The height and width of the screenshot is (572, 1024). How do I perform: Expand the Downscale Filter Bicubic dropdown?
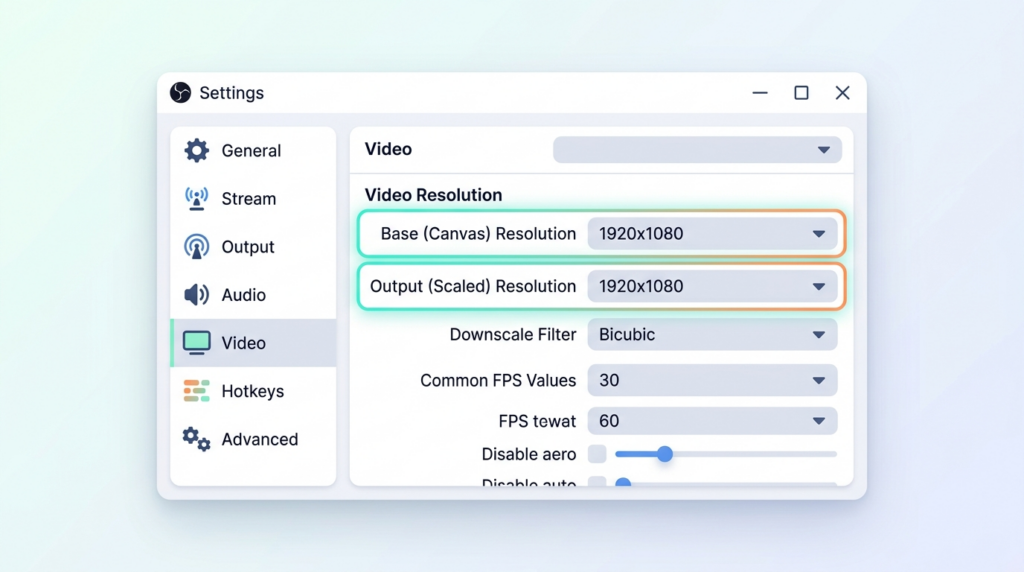pos(712,334)
